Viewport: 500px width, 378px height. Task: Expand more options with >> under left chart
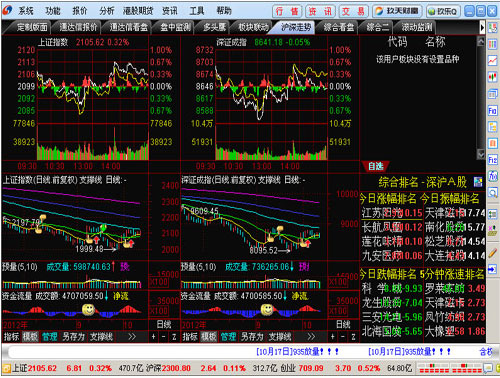[132, 337]
